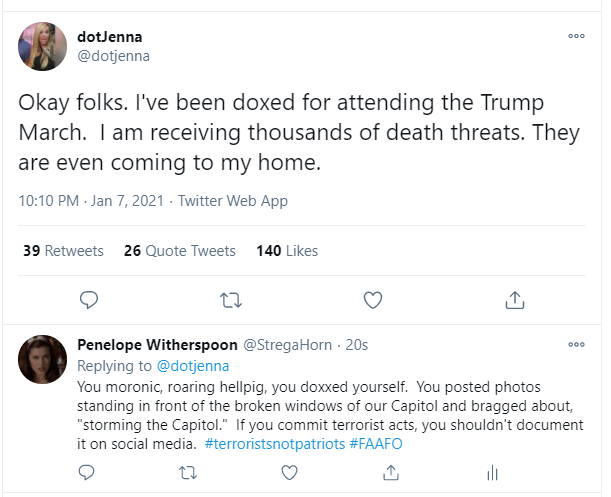Reply to dotJenna's main tweet
Screen dimensions: 611x497
click(x=89, y=299)
